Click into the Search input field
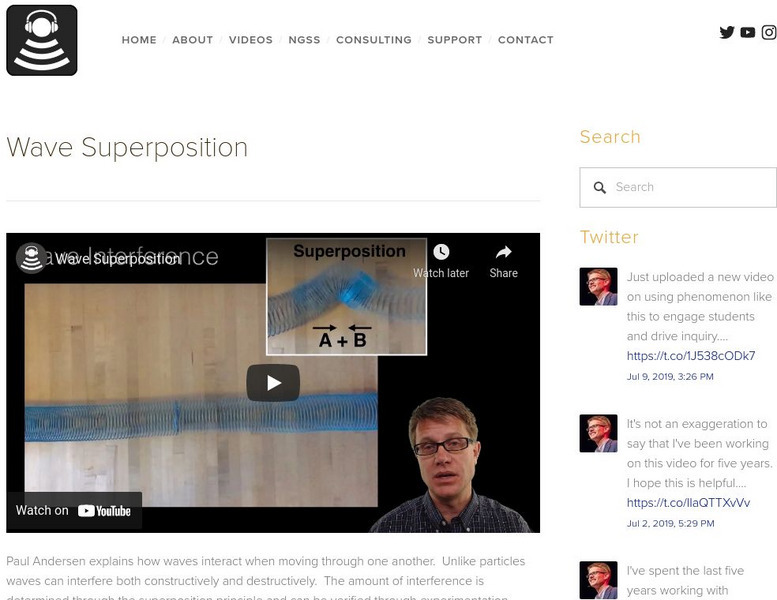This screenshot has height=600, width=777. pyautogui.click(x=678, y=187)
